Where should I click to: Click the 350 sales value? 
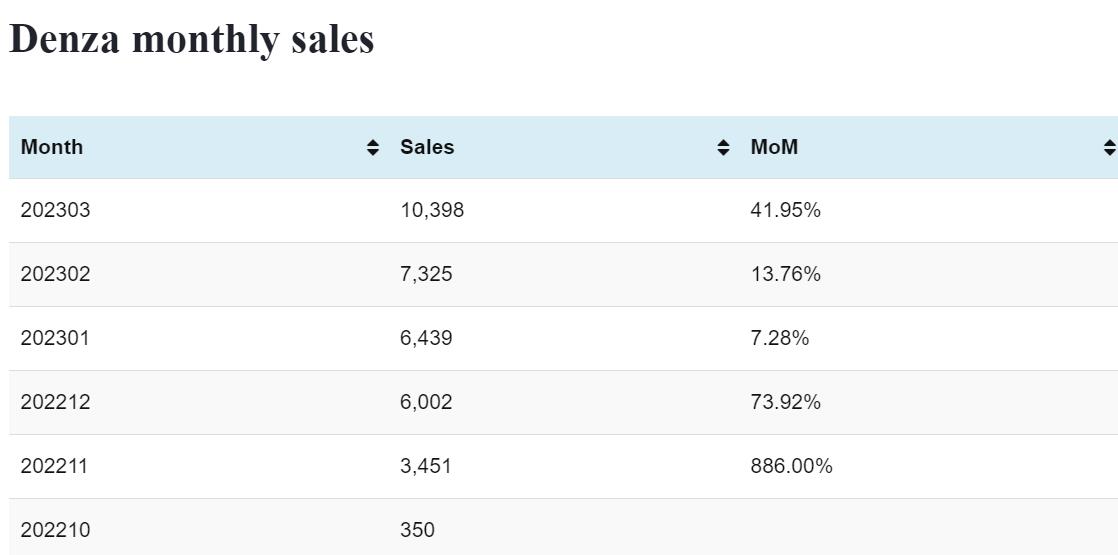pos(417,530)
